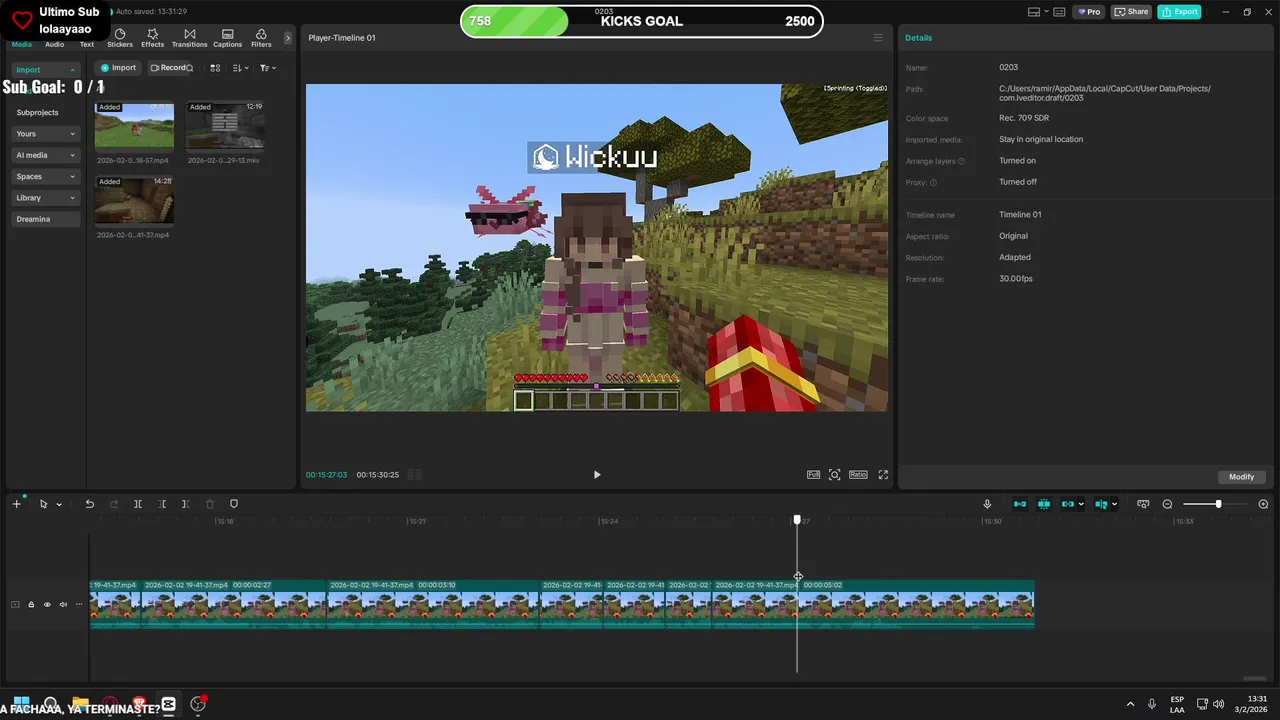Lock the main video track

point(31,604)
